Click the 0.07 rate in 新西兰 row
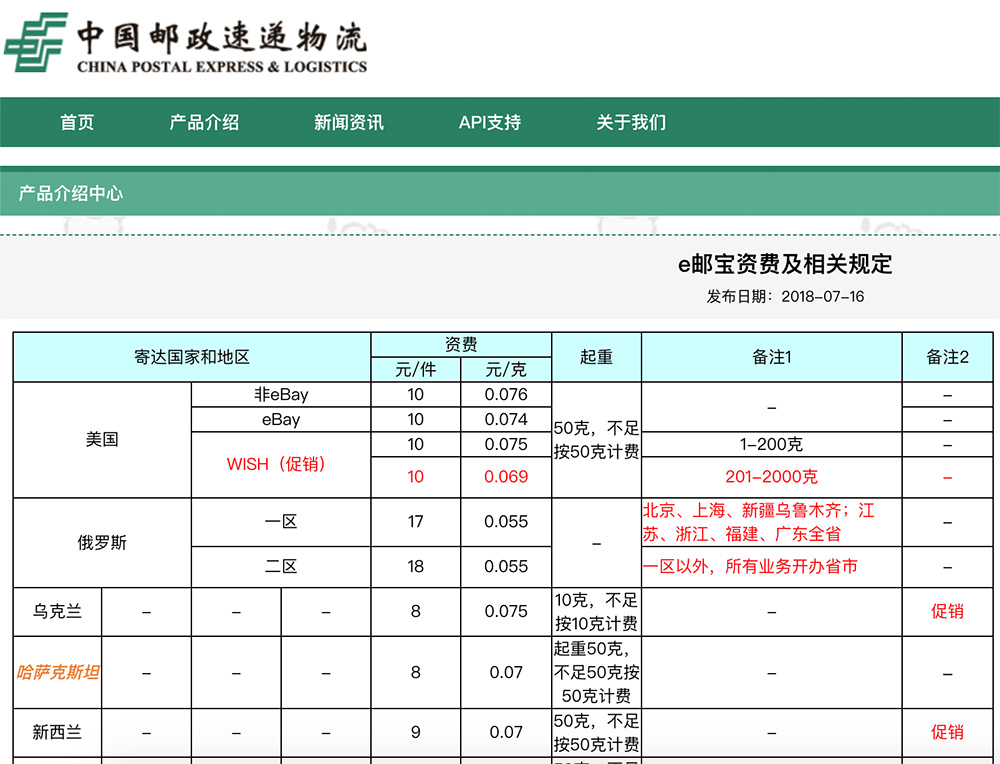Viewport: 1000px width, 764px height. coord(506,732)
